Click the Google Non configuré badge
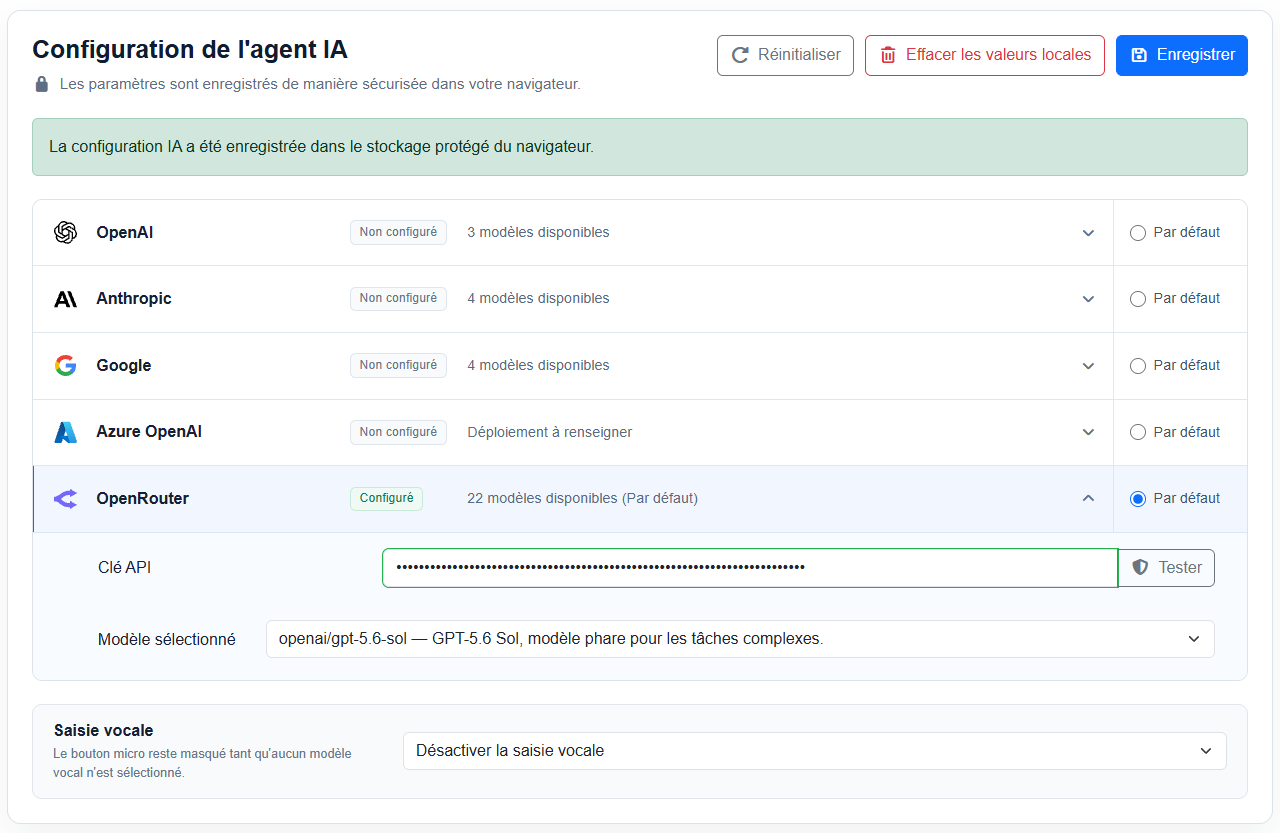Screen dimensions: 1280x833 (398, 365)
